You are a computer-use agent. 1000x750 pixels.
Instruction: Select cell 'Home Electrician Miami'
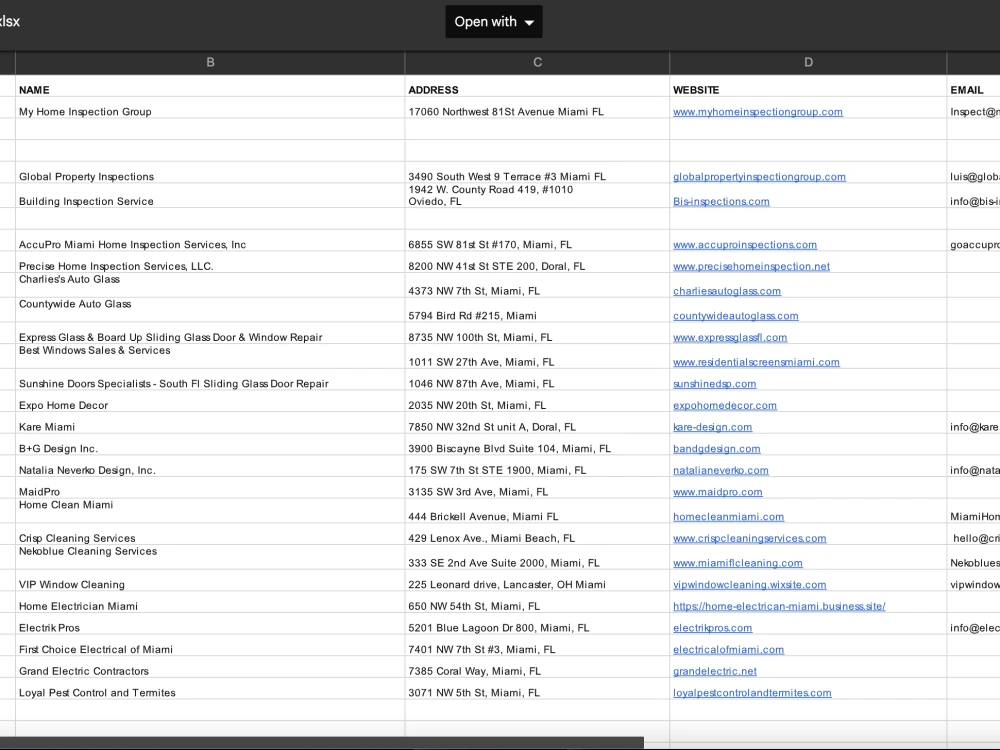pyautogui.click(x=210, y=603)
